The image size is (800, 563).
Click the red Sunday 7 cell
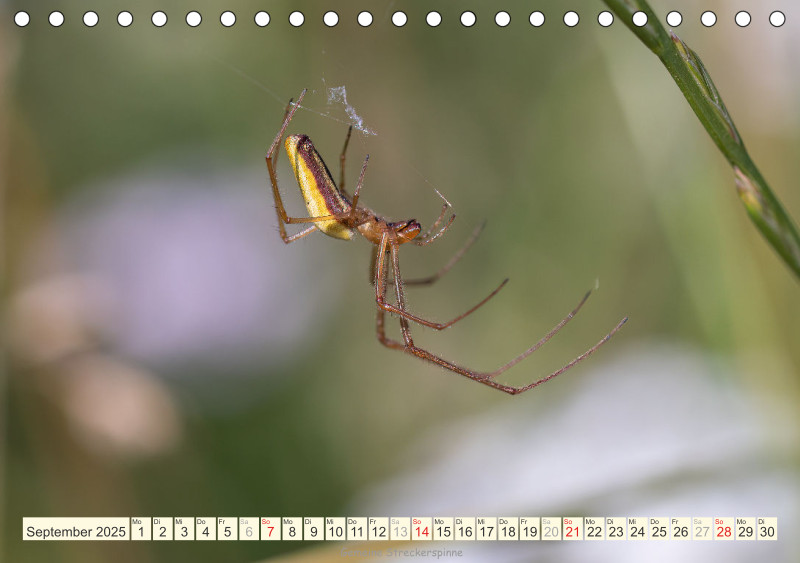point(270,529)
